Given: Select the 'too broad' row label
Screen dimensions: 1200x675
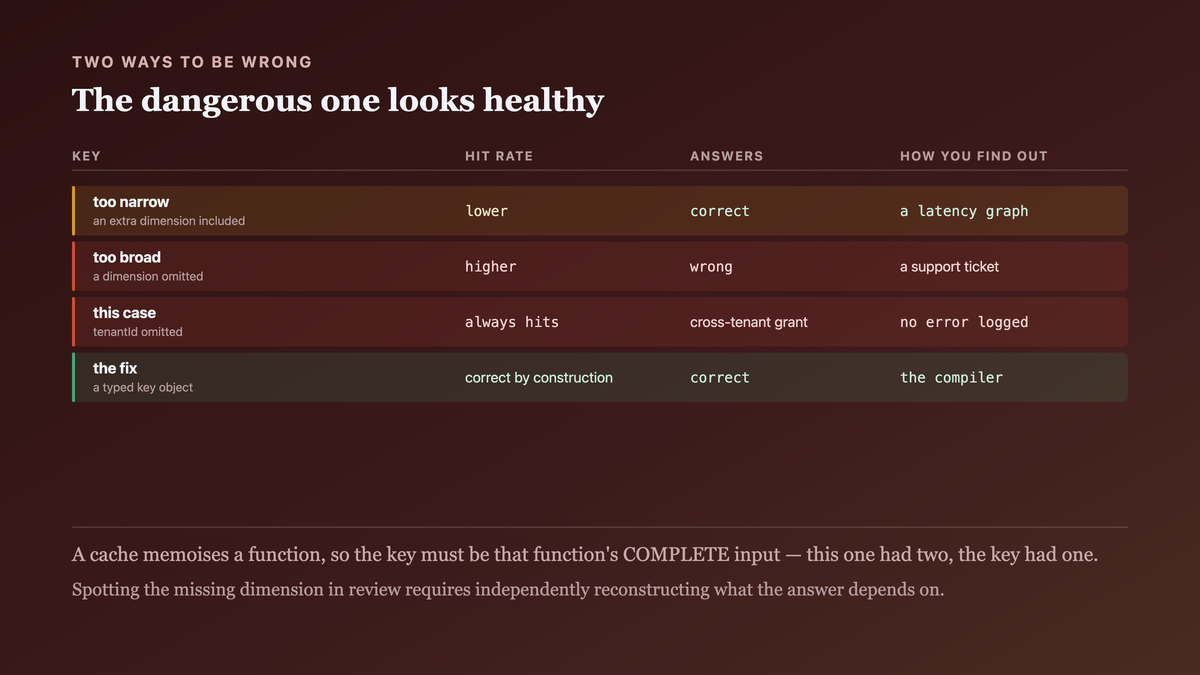Looking at the screenshot, I should [127, 257].
